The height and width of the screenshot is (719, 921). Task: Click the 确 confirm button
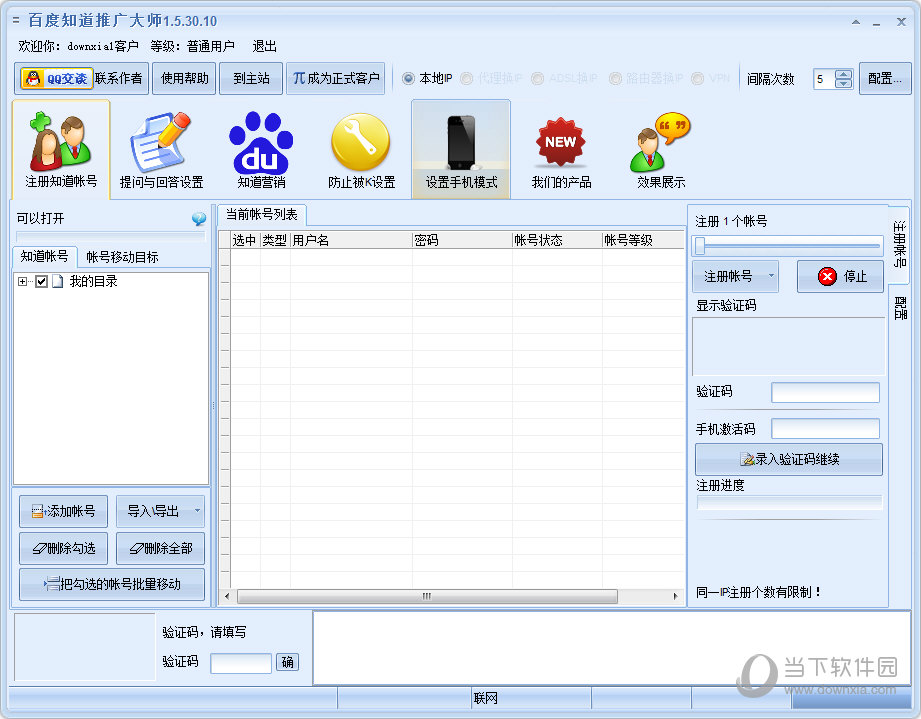287,662
